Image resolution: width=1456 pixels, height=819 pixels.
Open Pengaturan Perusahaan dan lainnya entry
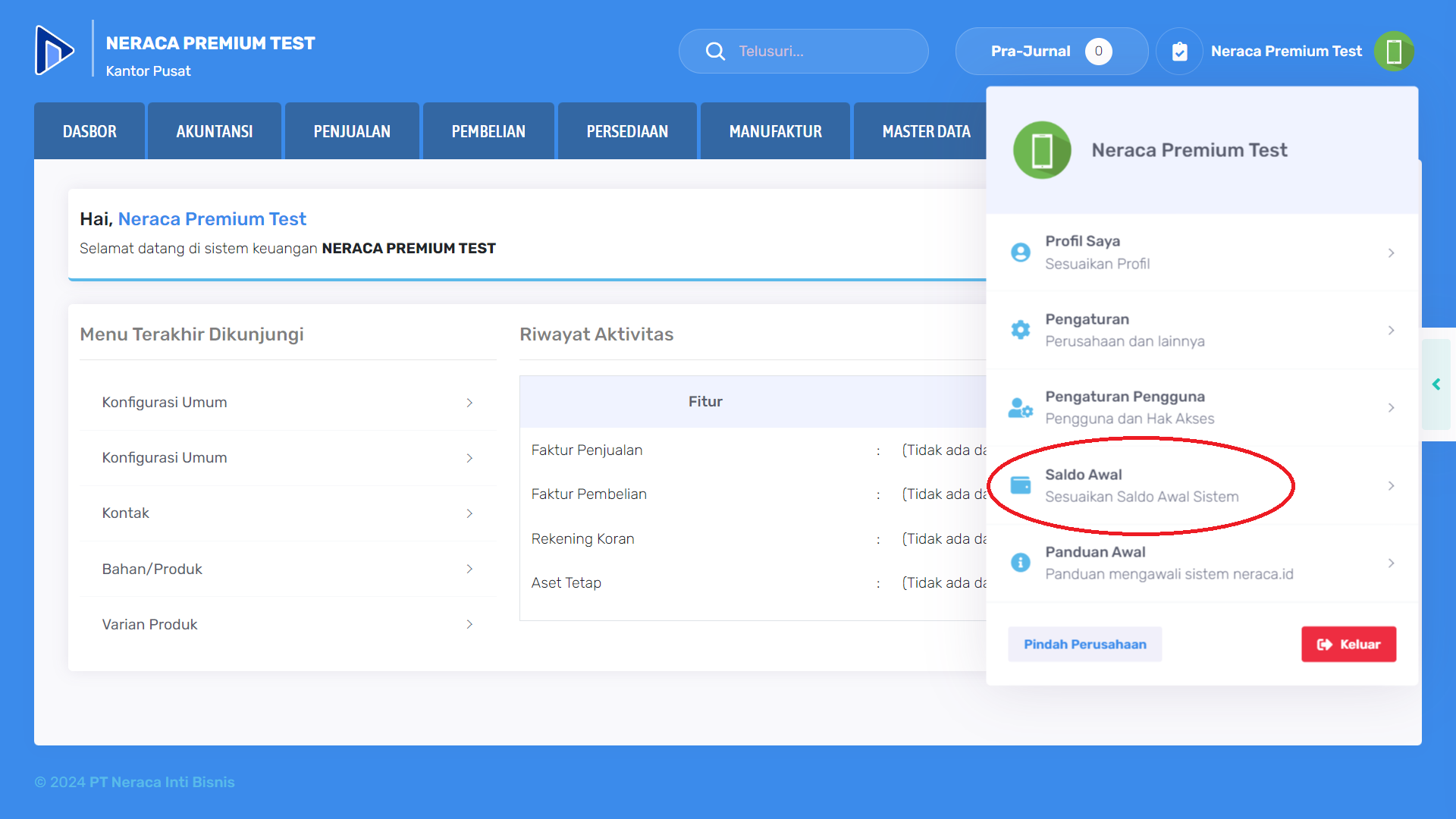(1202, 330)
